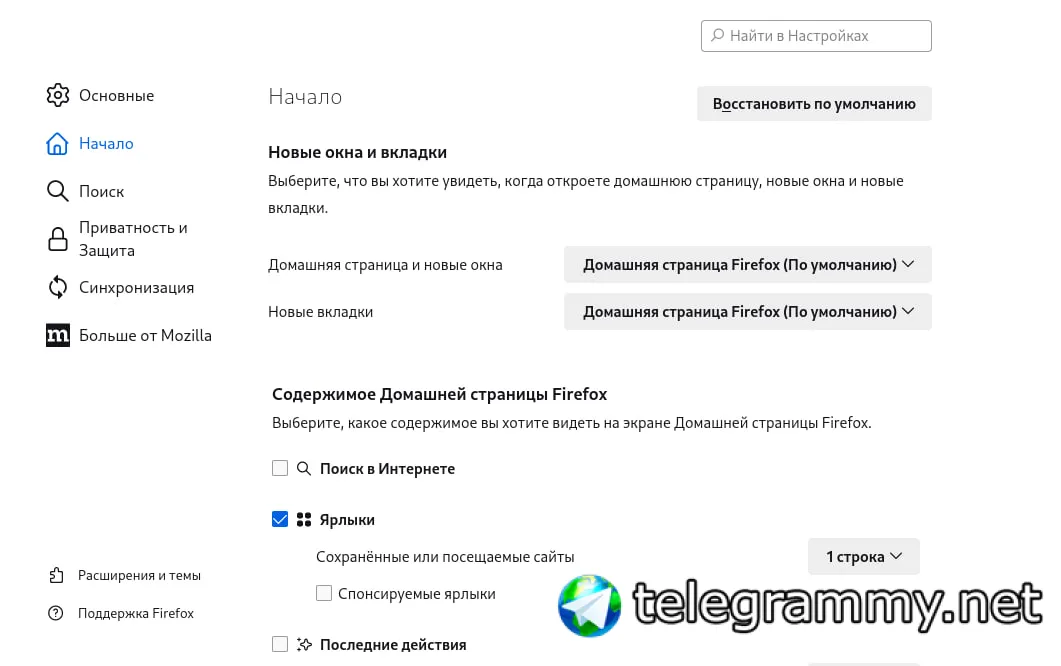The image size is (1061, 666).
Task: Click the puzzle icon for Расширения и темы
Action: [56, 575]
